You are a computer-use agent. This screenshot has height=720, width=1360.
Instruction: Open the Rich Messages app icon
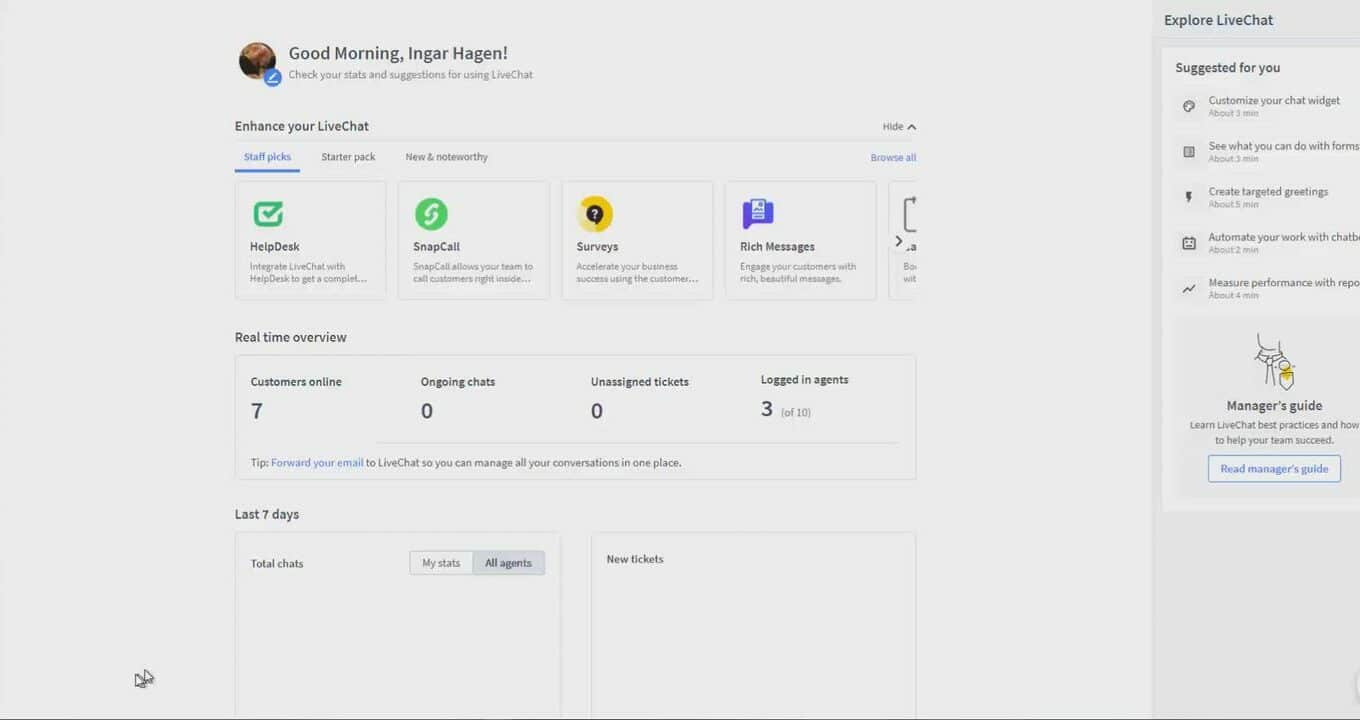(x=758, y=213)
